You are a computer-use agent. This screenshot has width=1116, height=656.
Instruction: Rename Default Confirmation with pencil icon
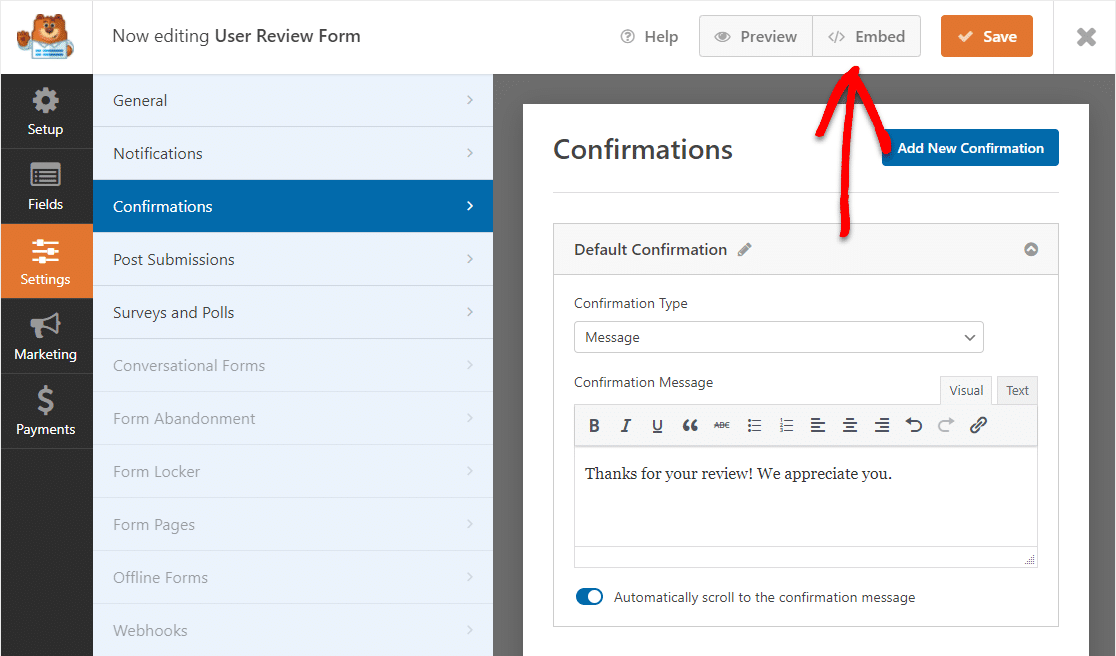(x=744, y=250)
